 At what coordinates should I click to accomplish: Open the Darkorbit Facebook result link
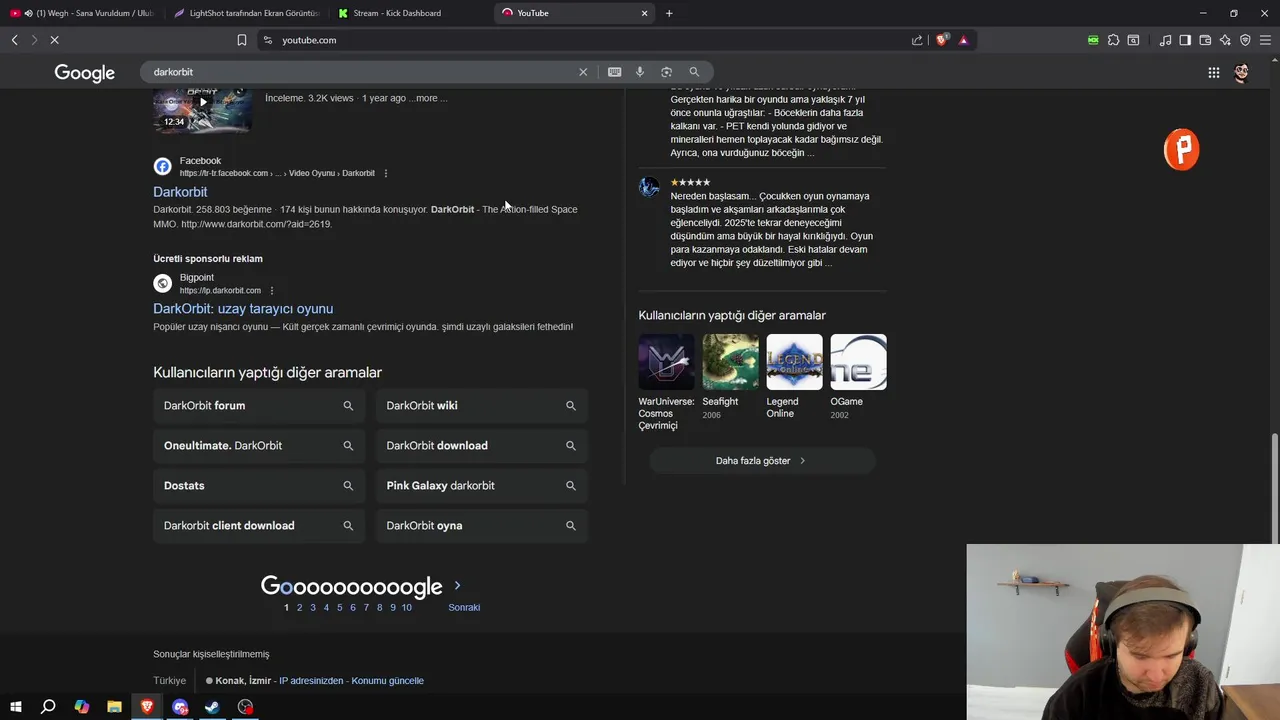(x=180, y=192)
